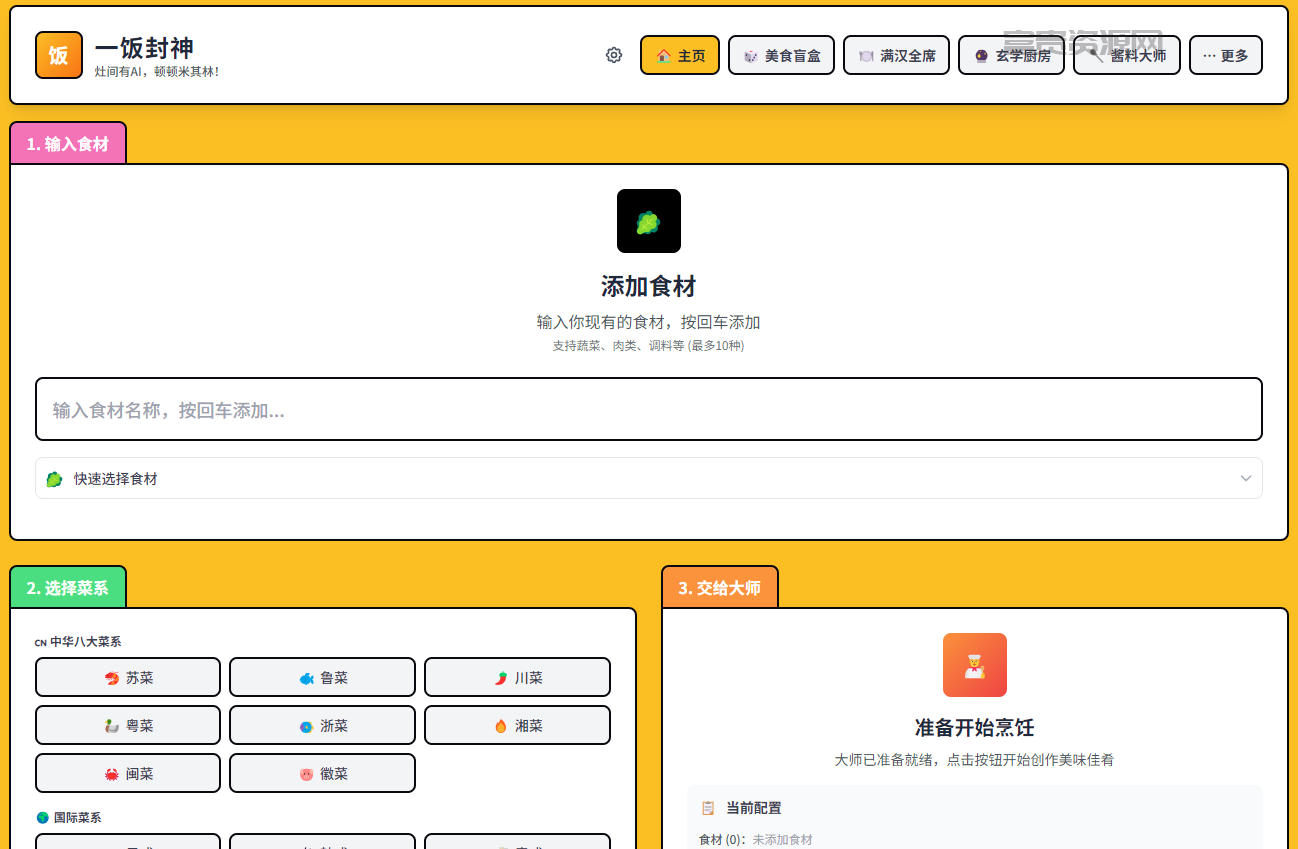1298x849 pixels.
Task: Click the chevron on 快速选择食材 row
Action: tap(1246, 478)
